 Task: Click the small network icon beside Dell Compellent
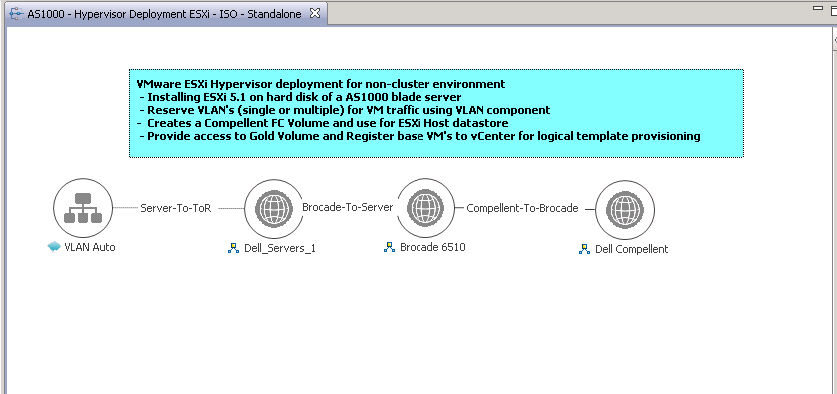coord(585,249)
